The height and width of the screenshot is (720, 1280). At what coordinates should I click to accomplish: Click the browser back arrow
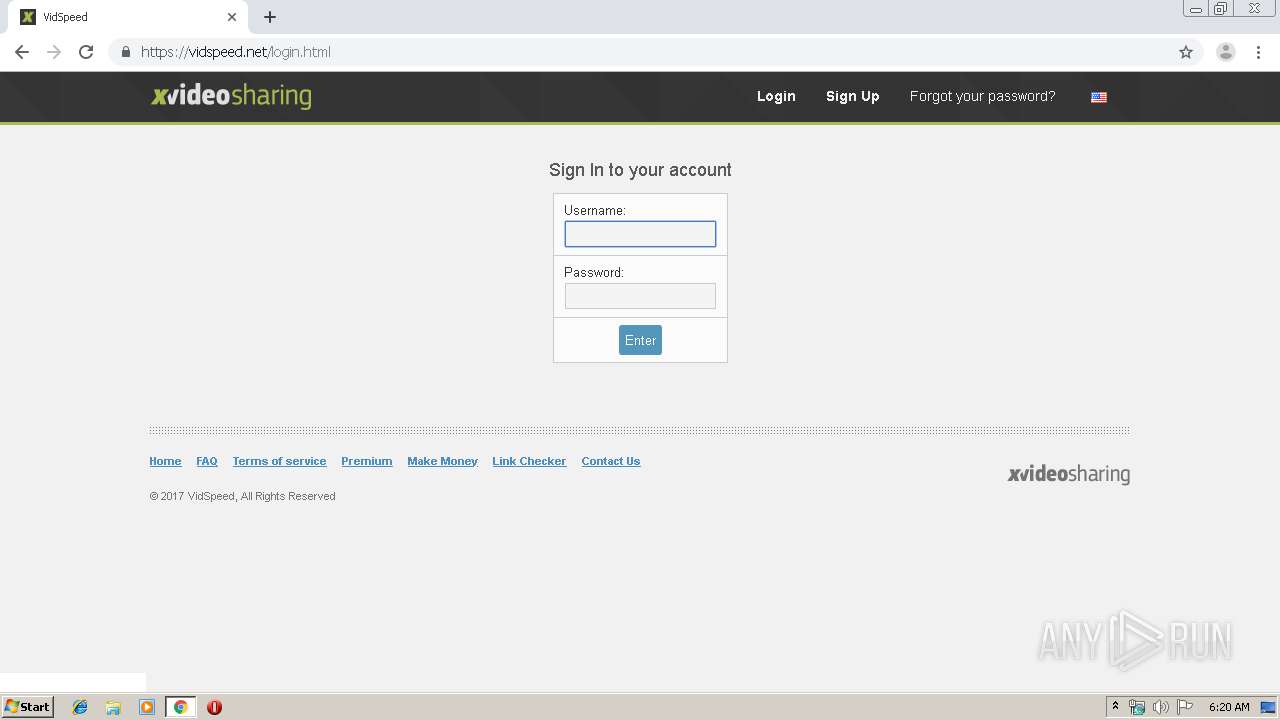pos(22,52)
